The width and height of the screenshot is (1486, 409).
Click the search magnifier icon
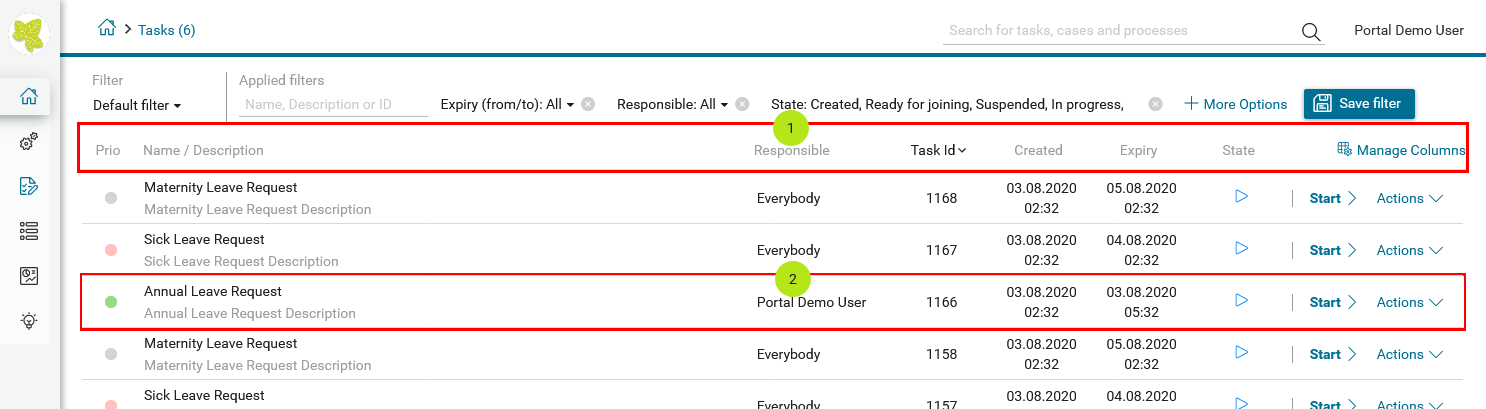[x=1311, y=32]
